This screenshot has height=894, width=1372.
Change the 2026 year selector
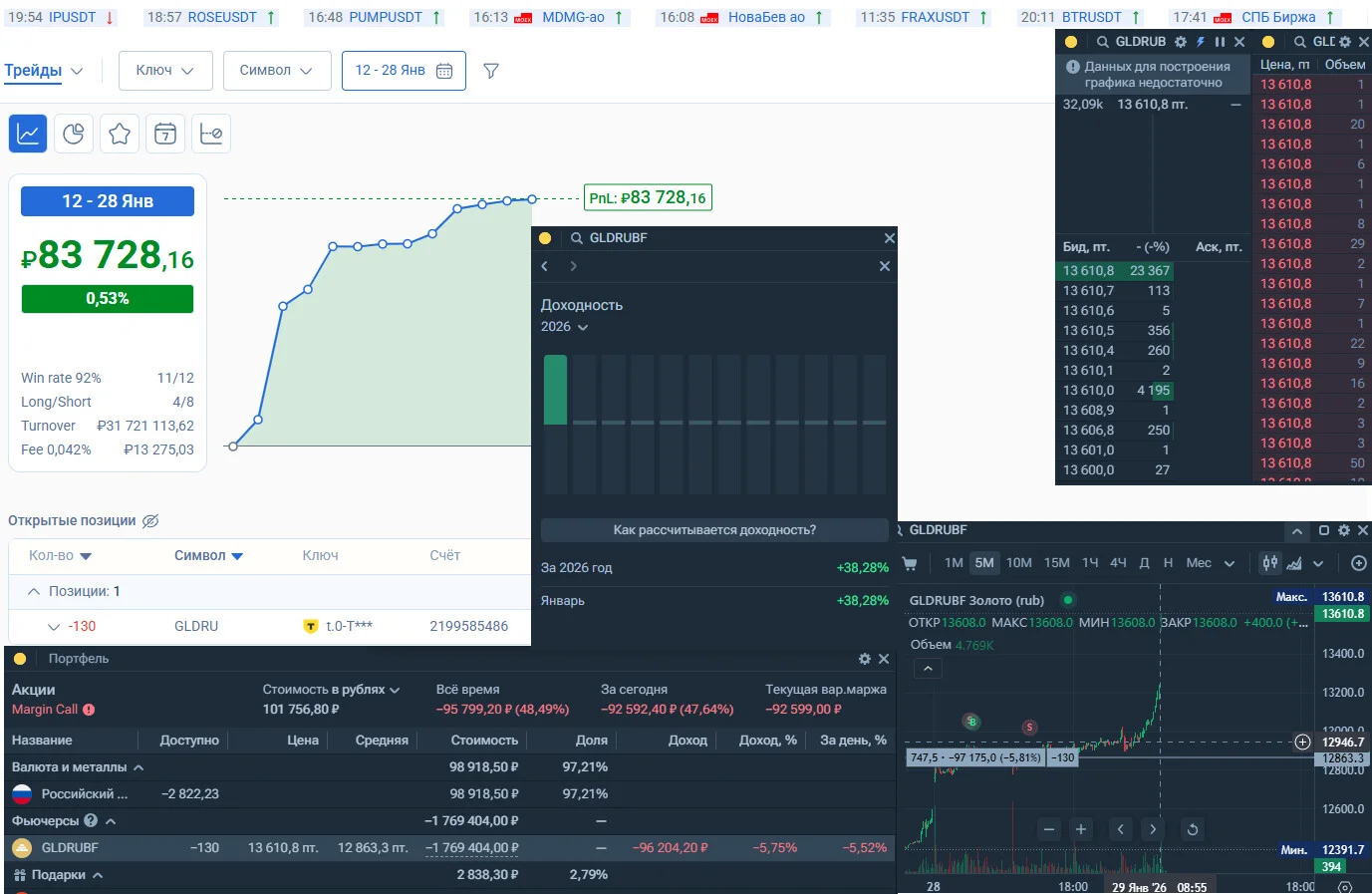564,327
